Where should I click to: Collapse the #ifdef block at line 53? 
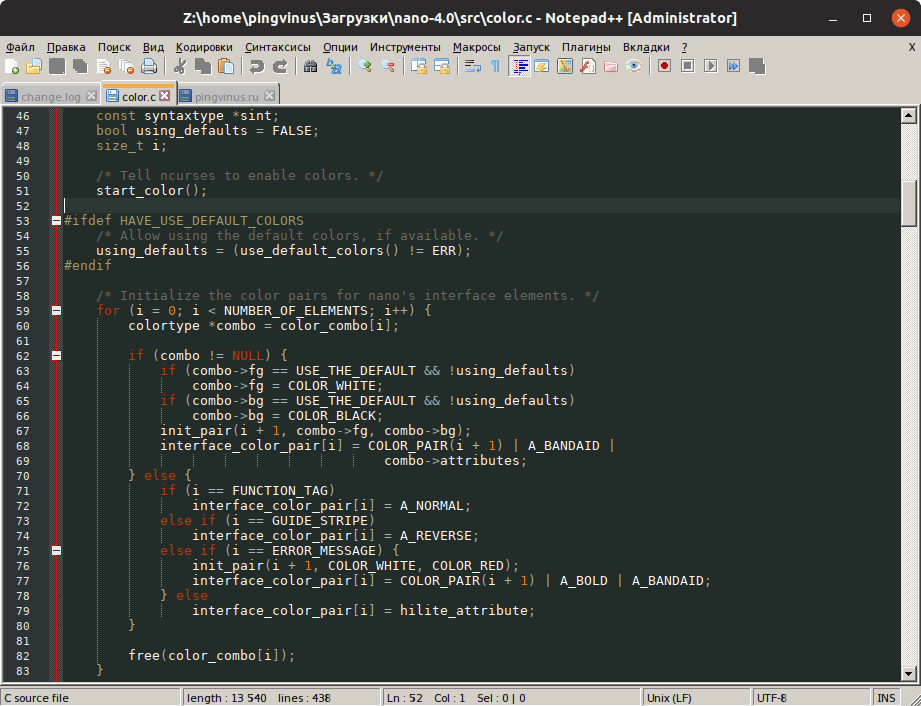56,220
